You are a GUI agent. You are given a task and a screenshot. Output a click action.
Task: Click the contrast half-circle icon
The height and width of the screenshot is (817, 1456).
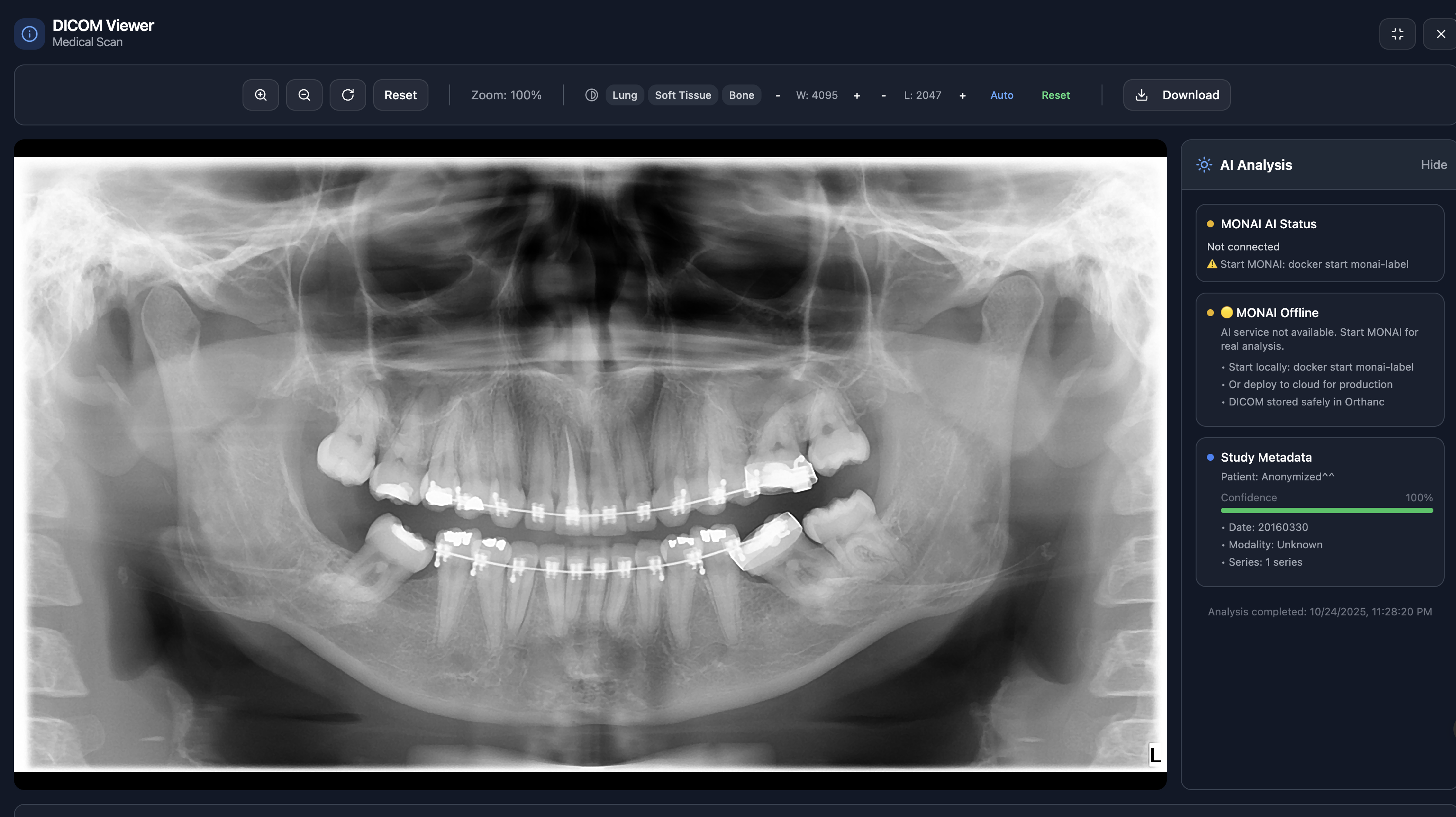click(x=591, y=95)
